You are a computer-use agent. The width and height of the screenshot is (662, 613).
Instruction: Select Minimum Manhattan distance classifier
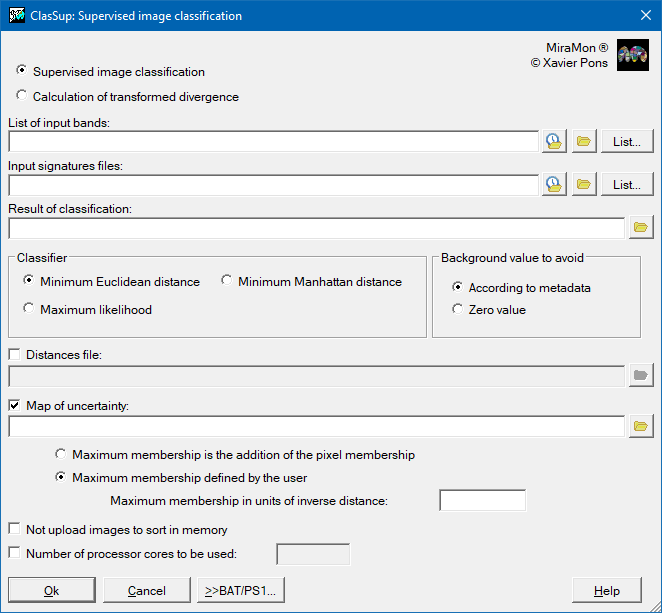point(227,281)
